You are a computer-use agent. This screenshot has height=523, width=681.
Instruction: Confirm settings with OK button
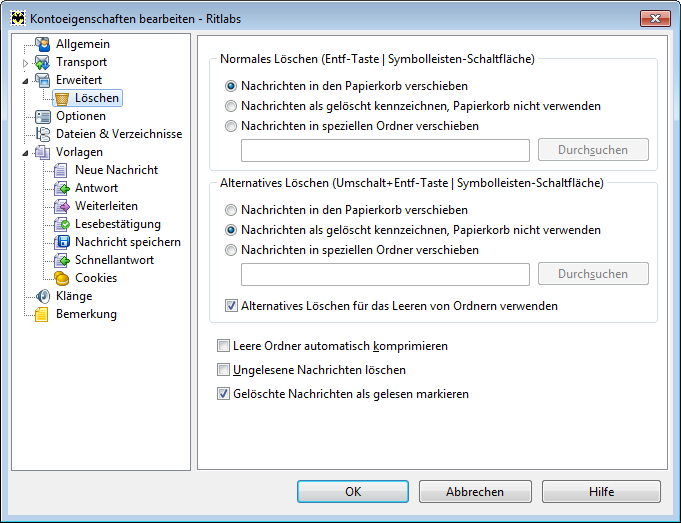353,492
